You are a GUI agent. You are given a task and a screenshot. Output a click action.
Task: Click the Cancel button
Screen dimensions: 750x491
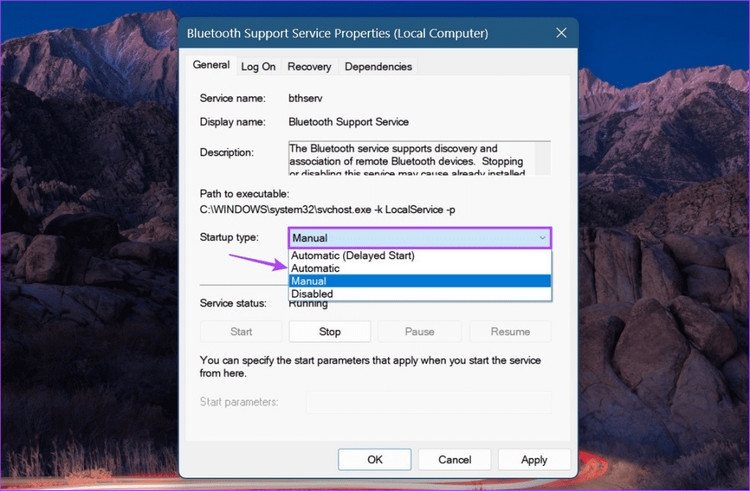(x=454, y=459)
